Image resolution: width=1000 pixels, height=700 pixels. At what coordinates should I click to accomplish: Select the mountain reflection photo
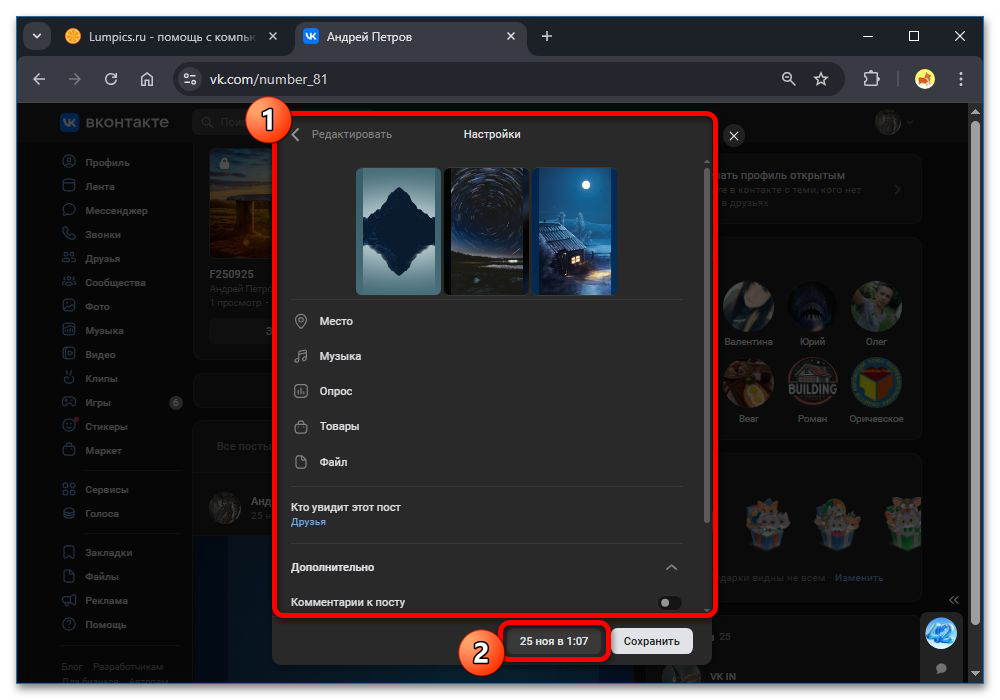(x=398, y=231)
